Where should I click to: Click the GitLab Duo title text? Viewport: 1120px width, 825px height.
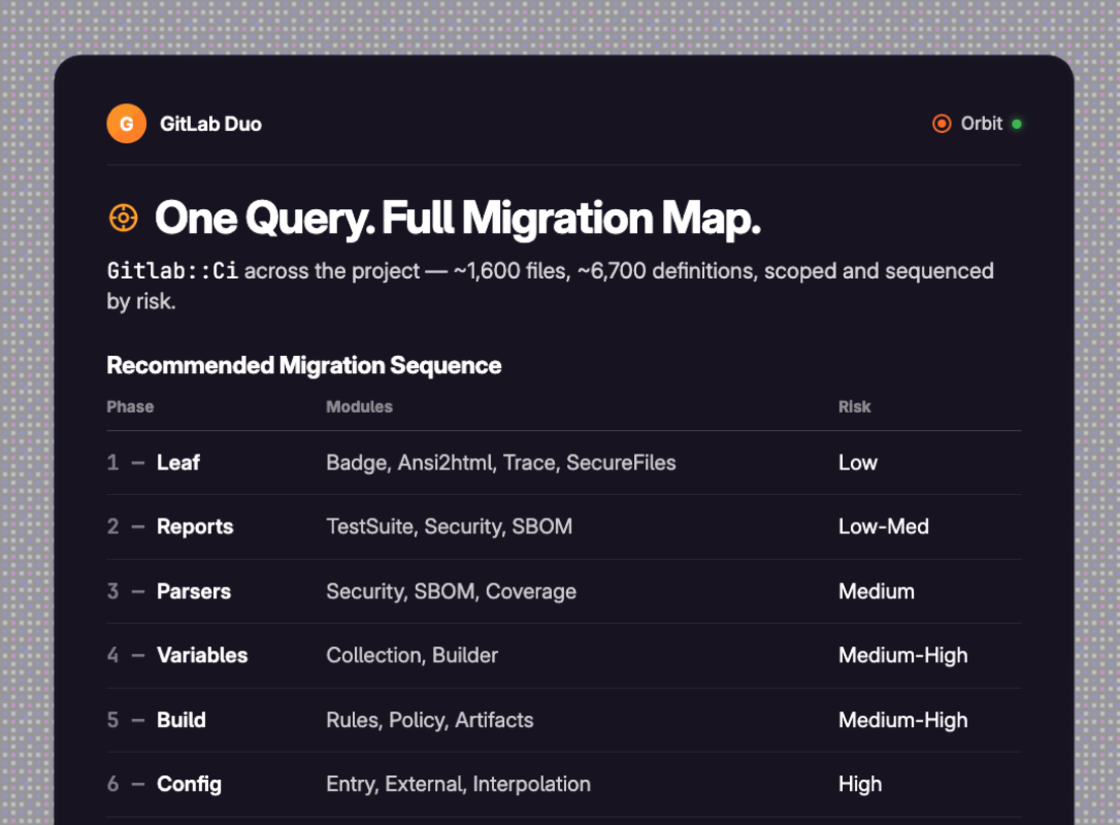(211, 124)
